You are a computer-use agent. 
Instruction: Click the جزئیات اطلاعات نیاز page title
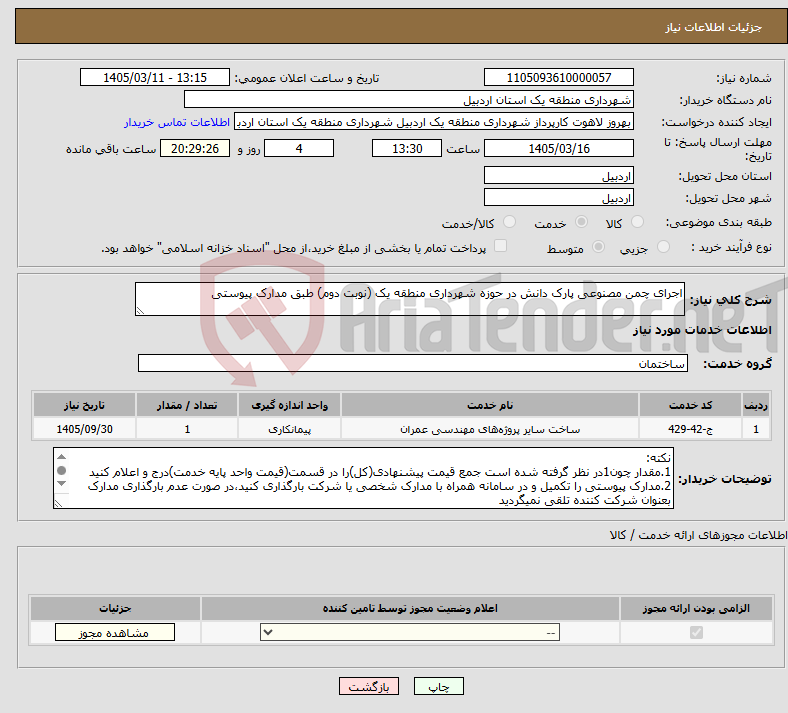pyautogui.click(x=714, y=27)
